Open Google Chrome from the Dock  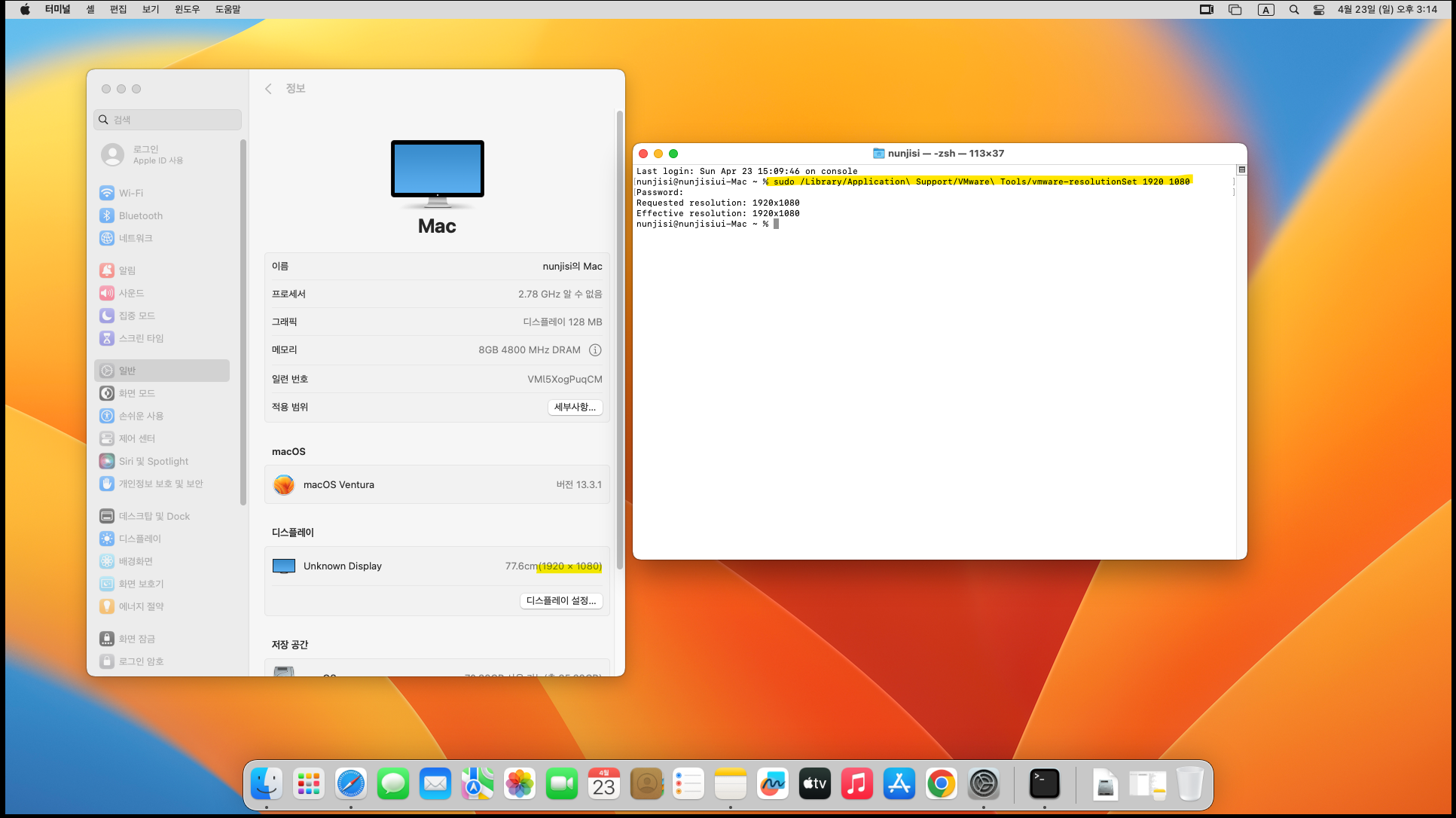(x=942, y=784)
